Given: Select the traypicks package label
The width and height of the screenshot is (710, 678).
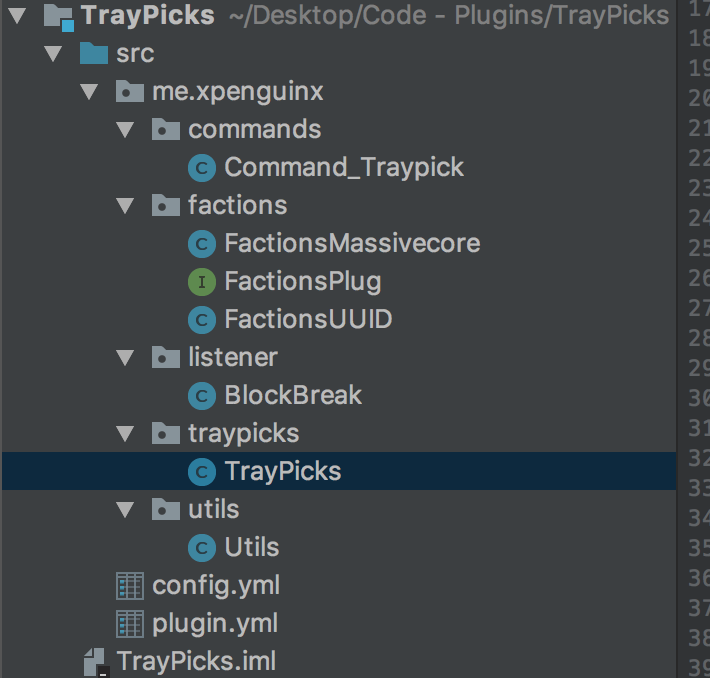Looking at the screenshot, I should tap(243, 434).
